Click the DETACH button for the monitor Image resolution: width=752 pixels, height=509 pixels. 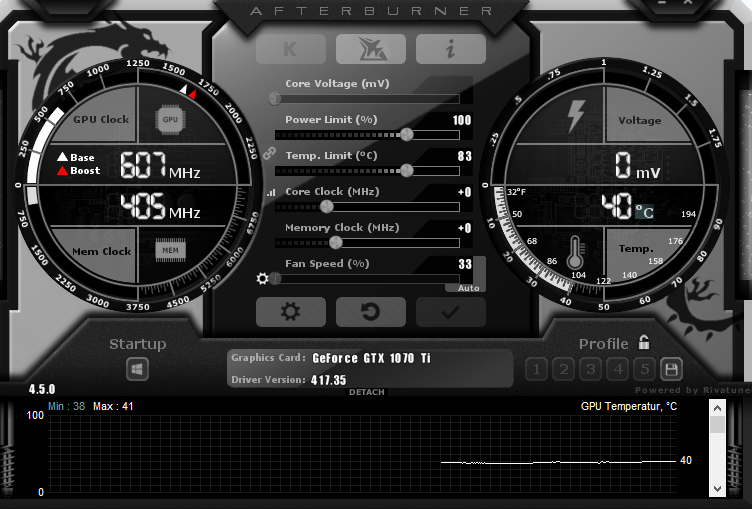point(367,392)
